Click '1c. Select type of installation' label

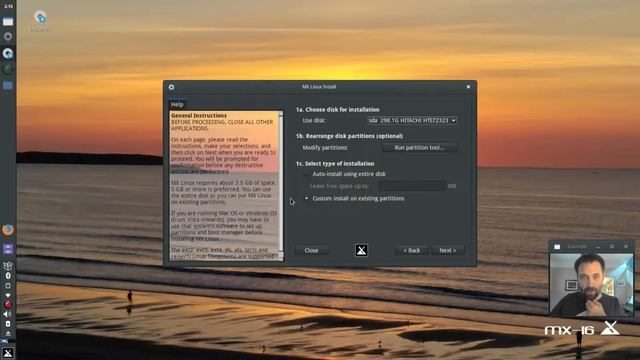pyautogui.click(x=335, y=163)
